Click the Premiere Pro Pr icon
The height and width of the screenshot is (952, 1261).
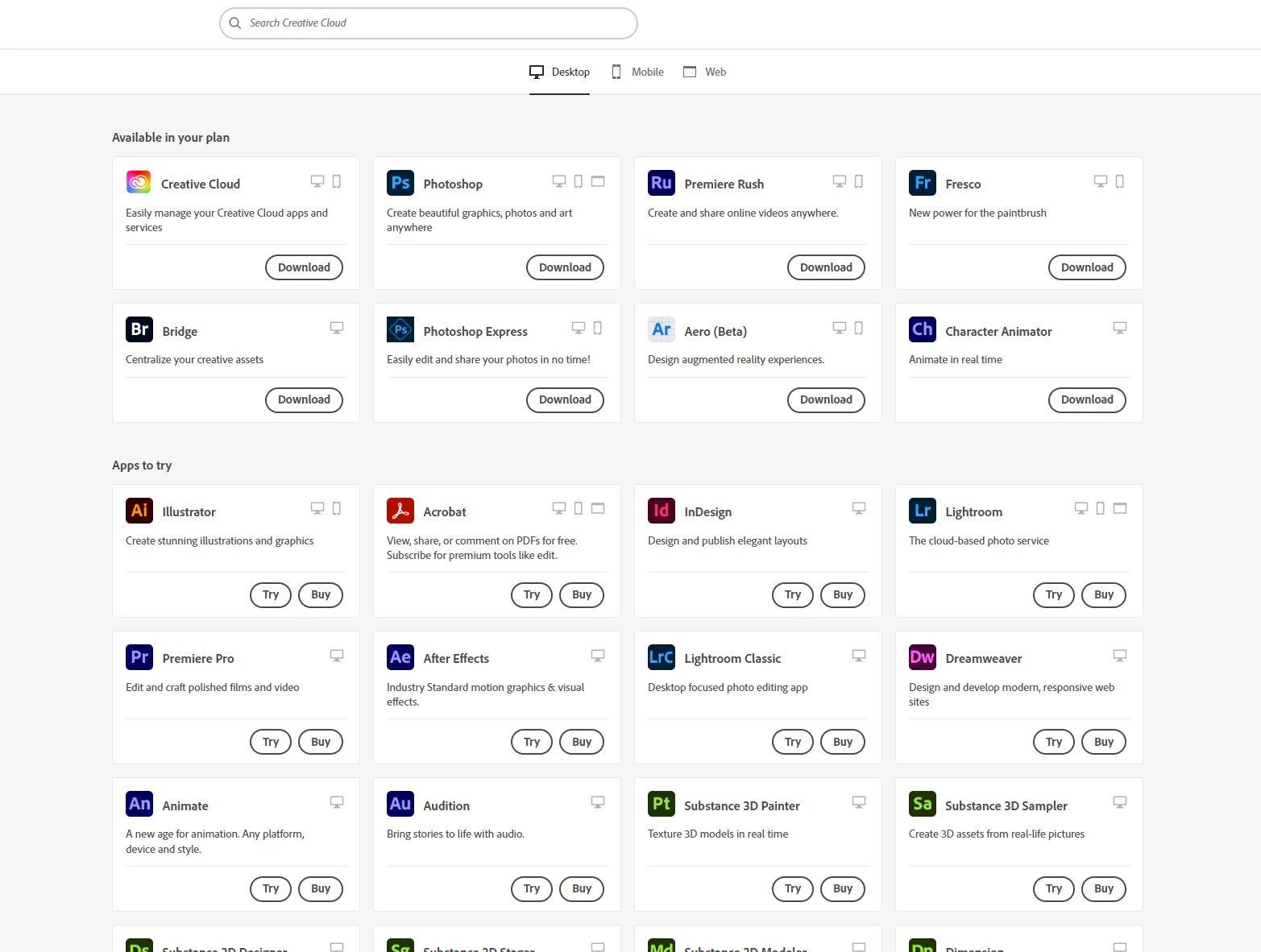point(139,656)
